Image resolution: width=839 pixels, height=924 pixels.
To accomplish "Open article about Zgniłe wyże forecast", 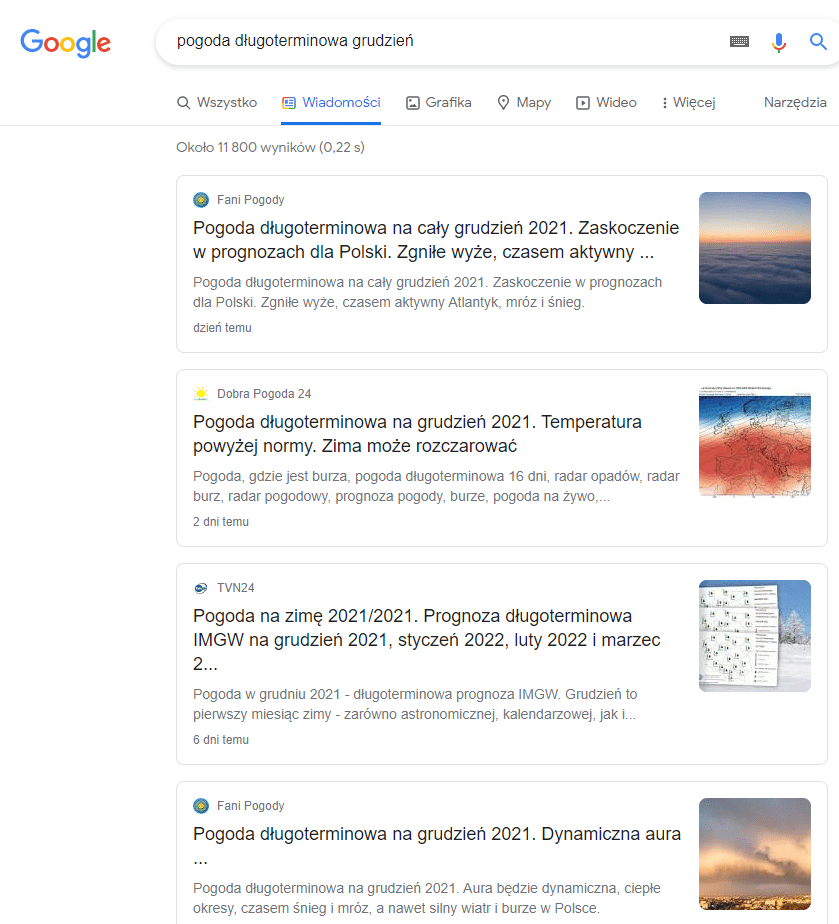I will pyautogui.click(x=436, y=239).
